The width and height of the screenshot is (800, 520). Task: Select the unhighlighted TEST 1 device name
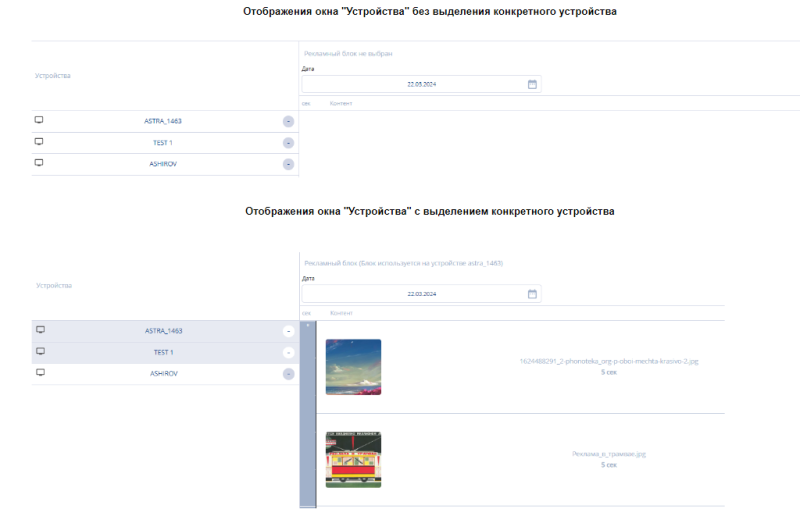[163, 142]
